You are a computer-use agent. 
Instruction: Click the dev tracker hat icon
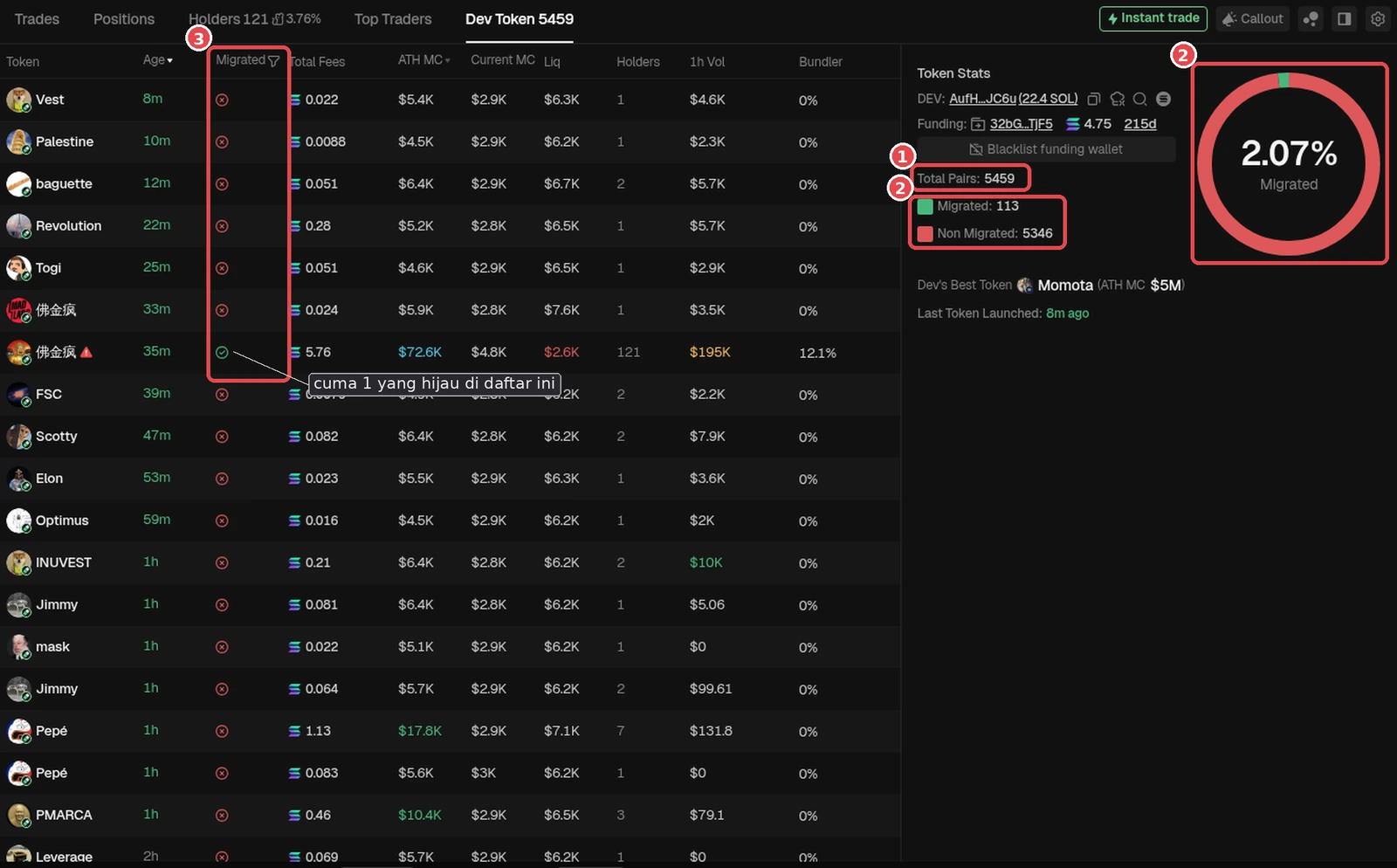point(1117,99)
